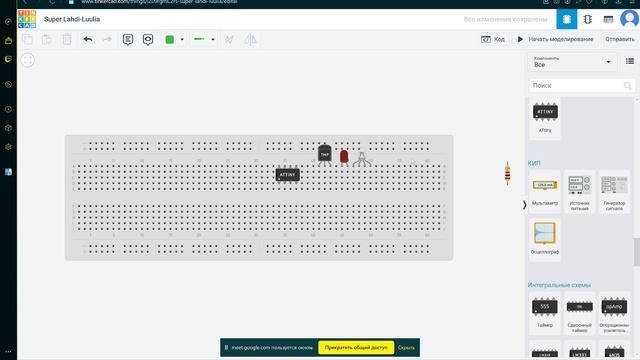The height and width of the screenshot is (360, 640).
Task: Open the gear settings sidebar icon
Action: (8, 147)
